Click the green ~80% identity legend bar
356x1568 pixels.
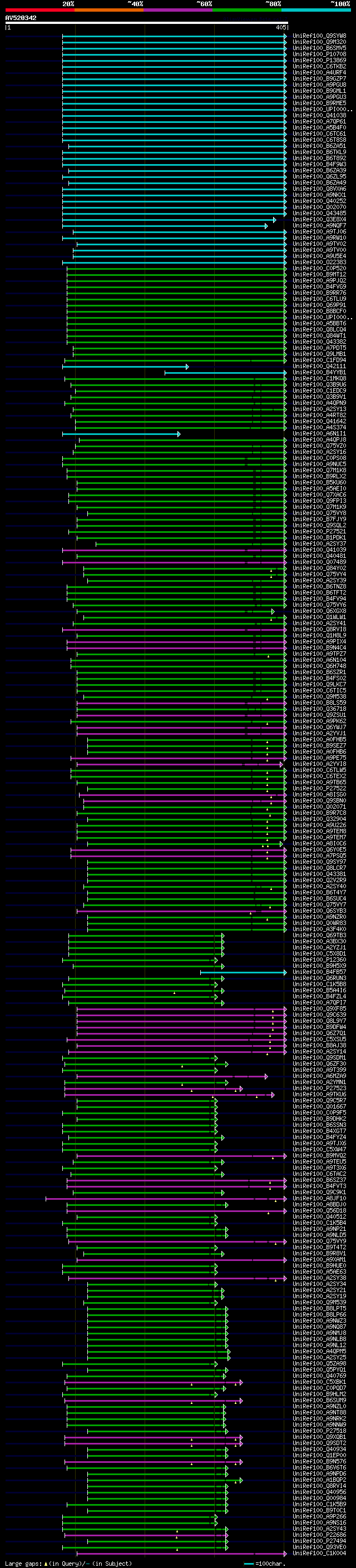[x=247, y=11]
